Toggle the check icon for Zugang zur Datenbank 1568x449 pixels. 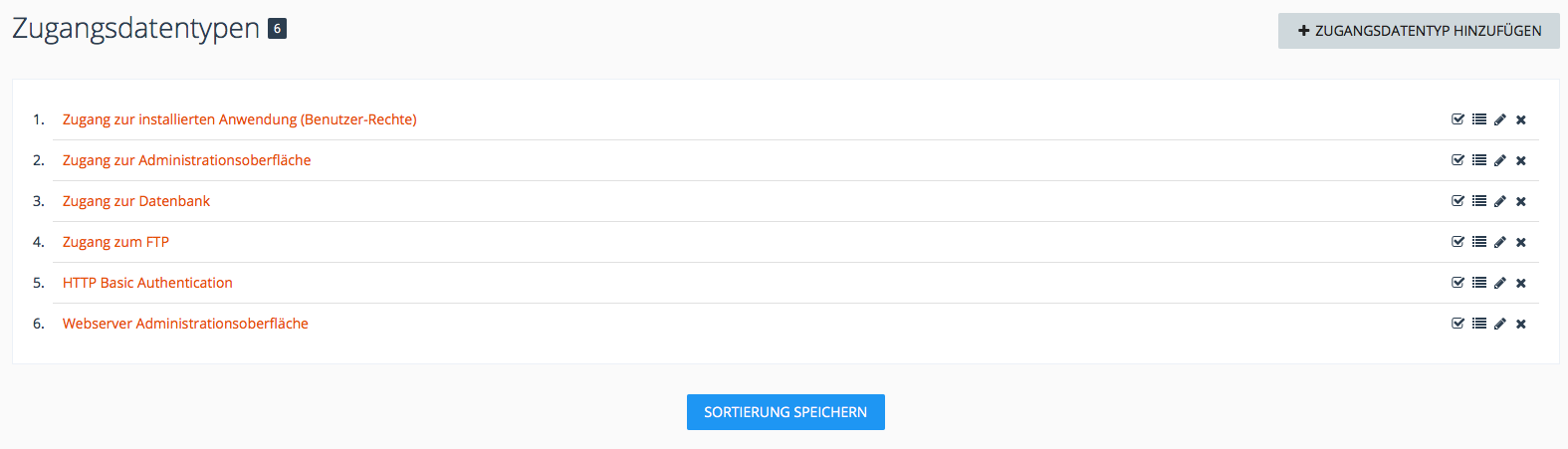1458,201
